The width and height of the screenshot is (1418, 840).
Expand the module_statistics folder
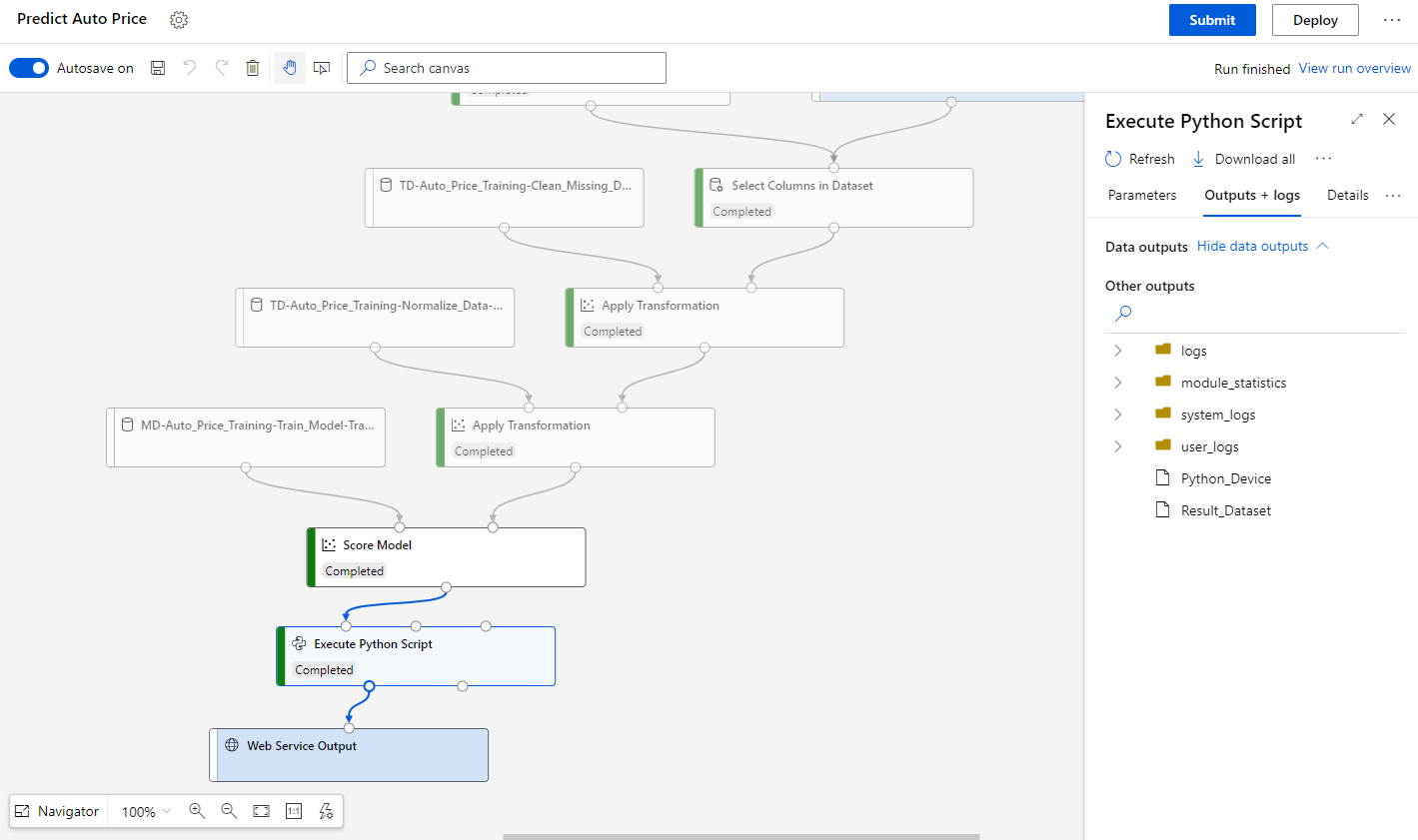click(x=1117, y=383)
